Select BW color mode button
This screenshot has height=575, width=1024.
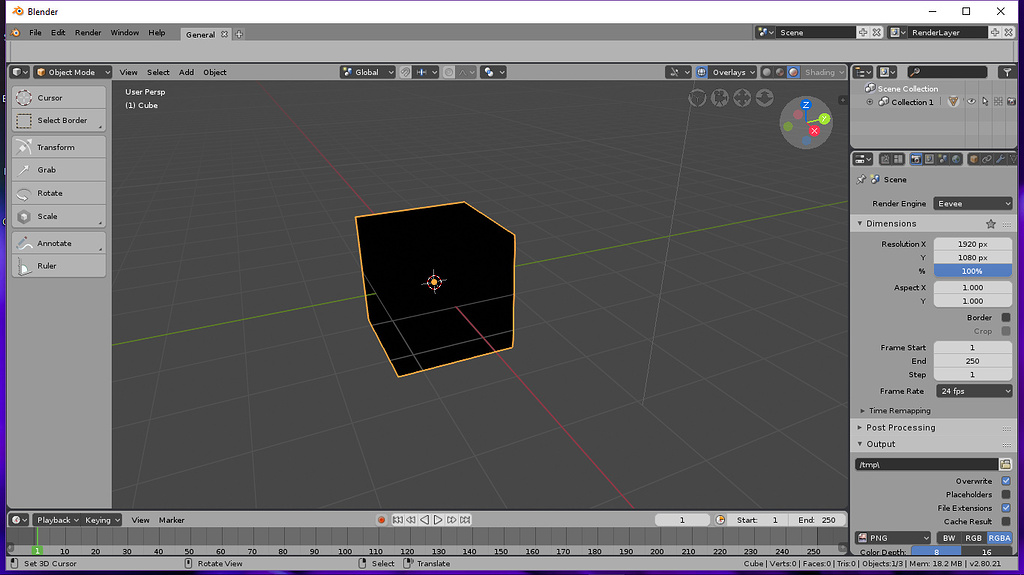[x=949, y=538]
